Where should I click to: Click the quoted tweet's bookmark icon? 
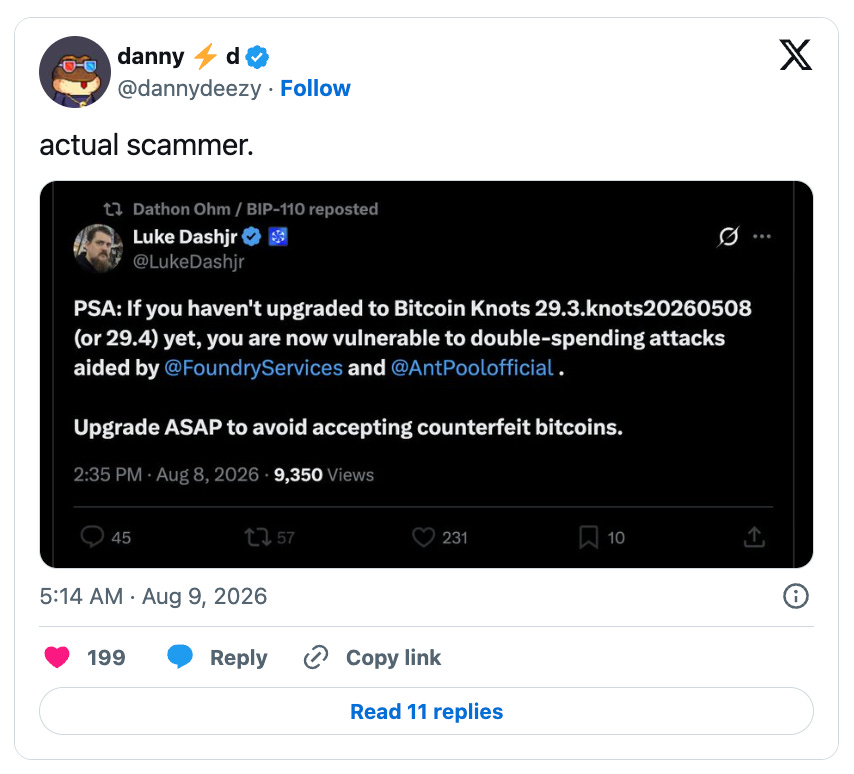tap(588, 537)
